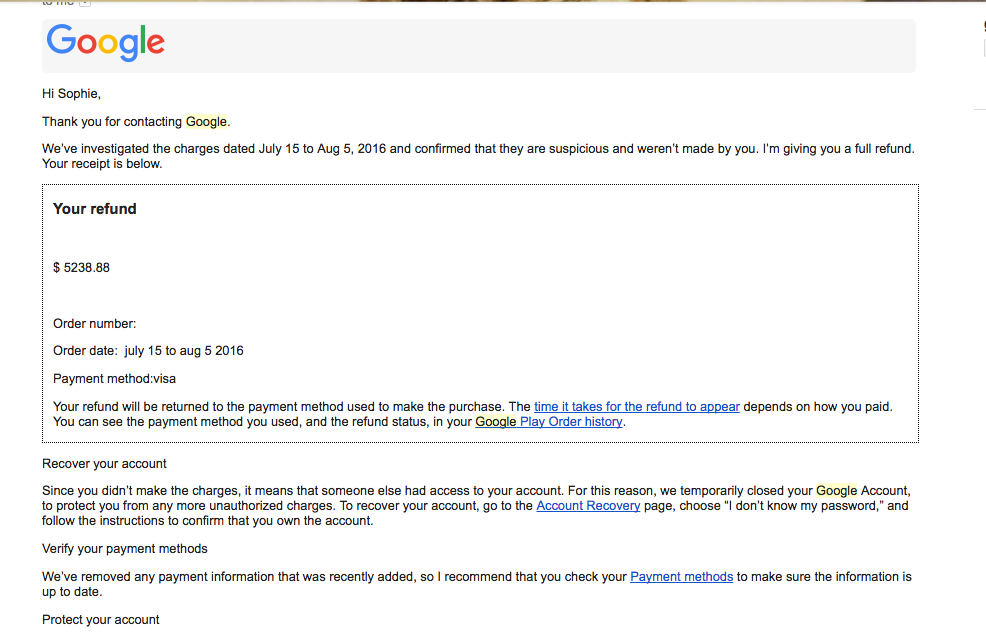986x638 pixels.
Task: Click the 'Hi Sophie,' greeting text
Action: tap(71, 94)
